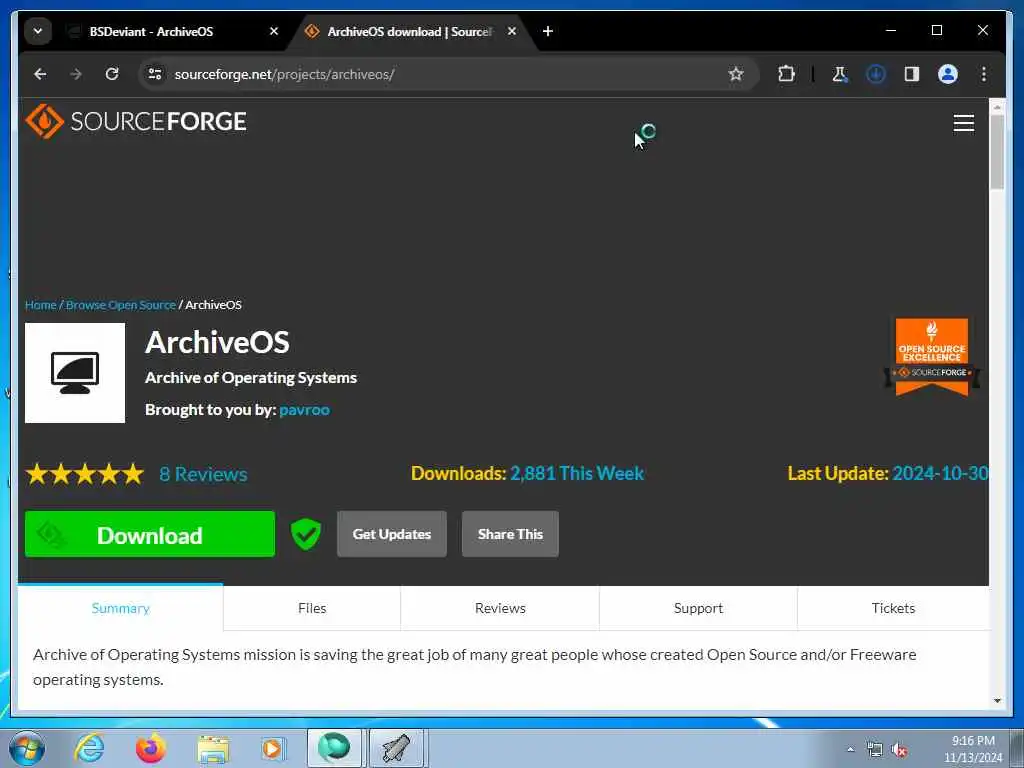This screenshot has height=768, width=1024.
Task: Go to Home breadcrumb link
Action: point(40,305)
